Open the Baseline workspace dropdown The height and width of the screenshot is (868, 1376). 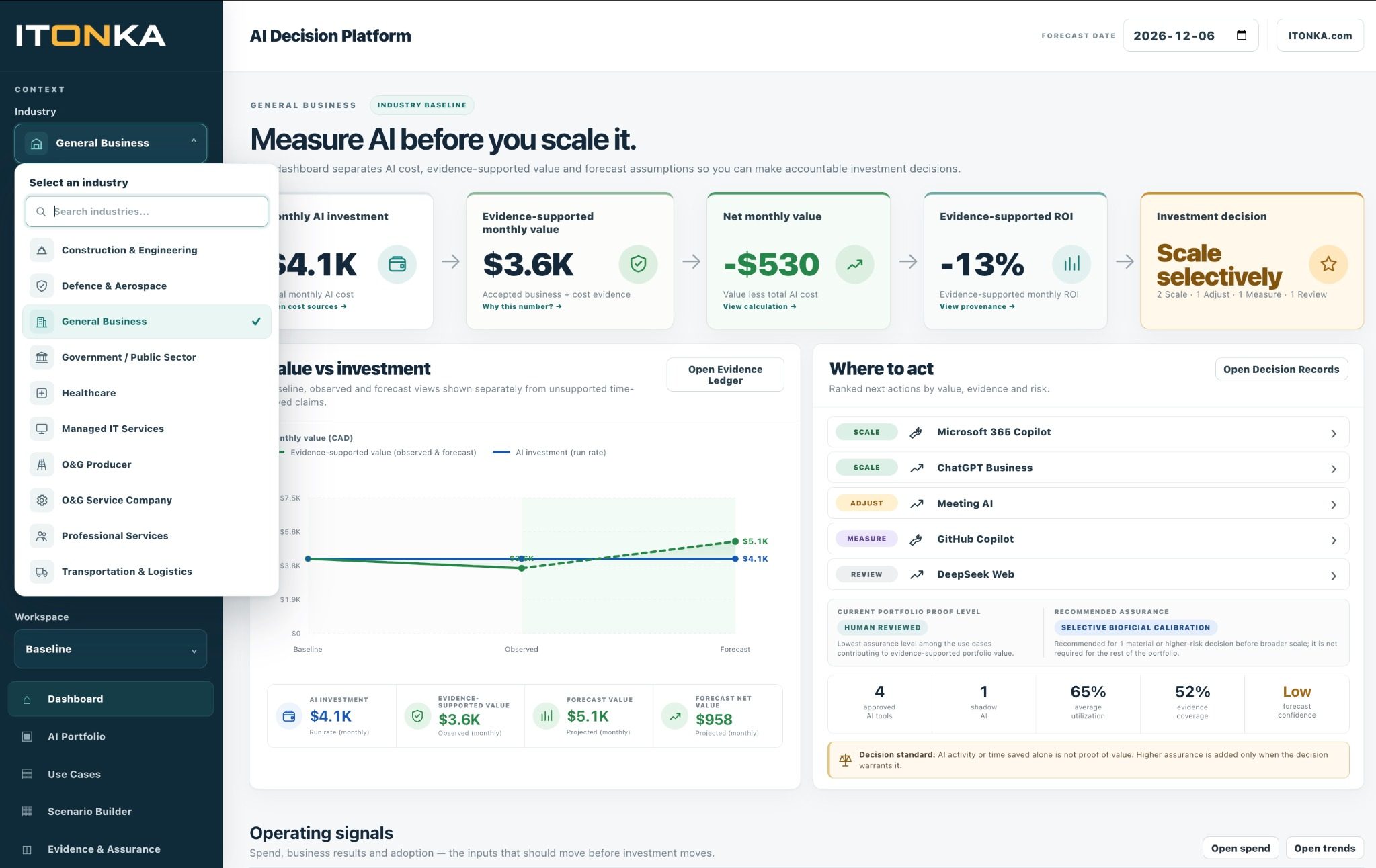click(x=111, y=649)
